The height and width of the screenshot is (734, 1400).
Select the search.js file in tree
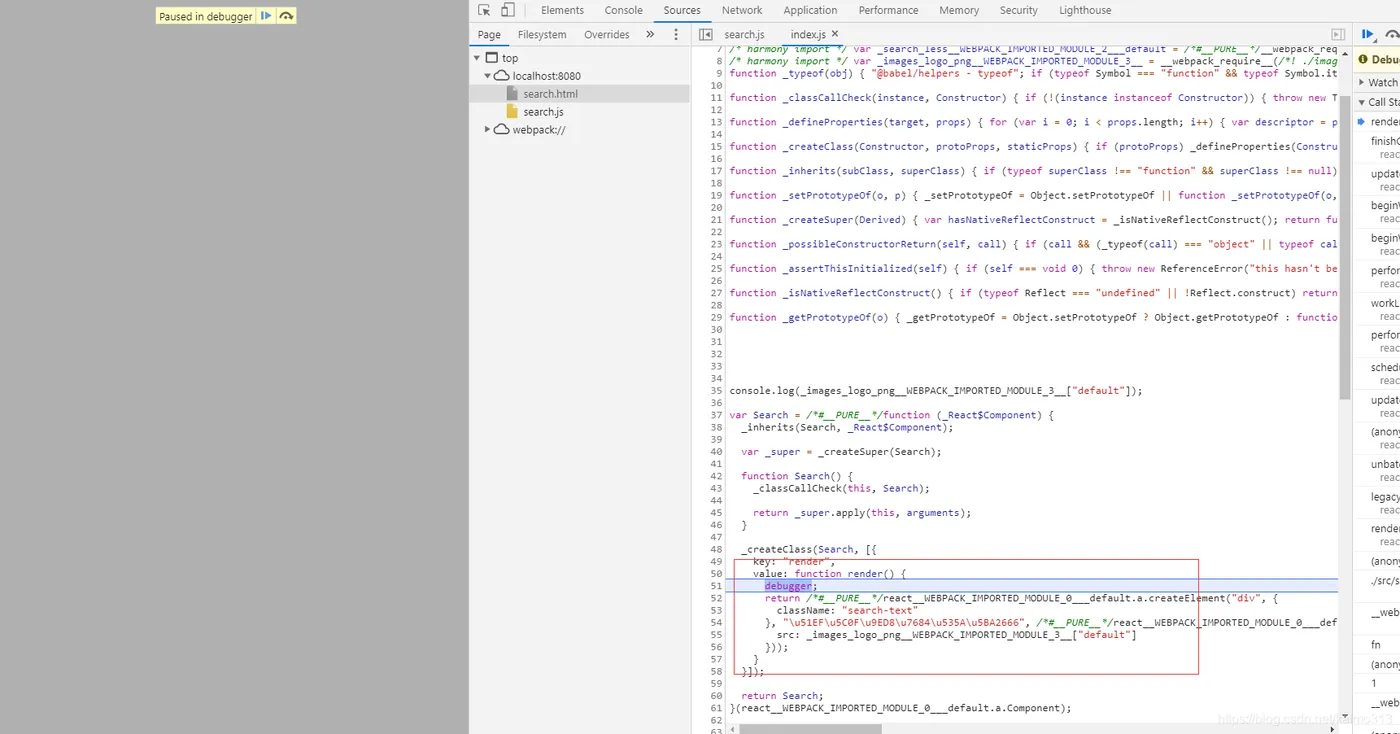[x=543, y=112]
